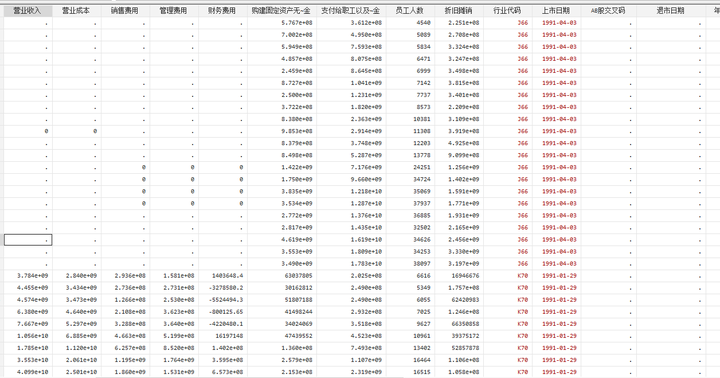Select the 退市日期 column header
Viewport: 720px width, 378px height.
[671, 11]
